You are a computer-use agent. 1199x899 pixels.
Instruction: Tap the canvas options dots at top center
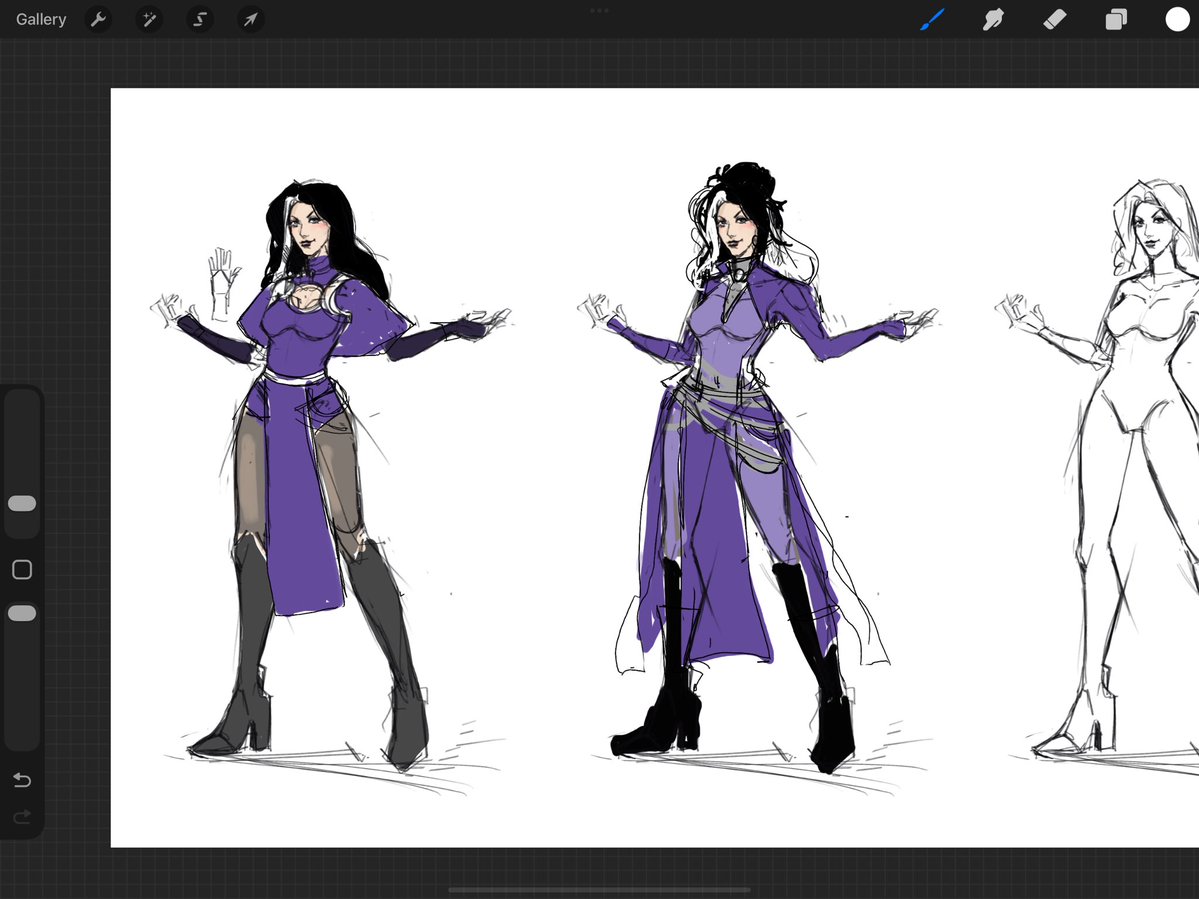click(599, 10)
